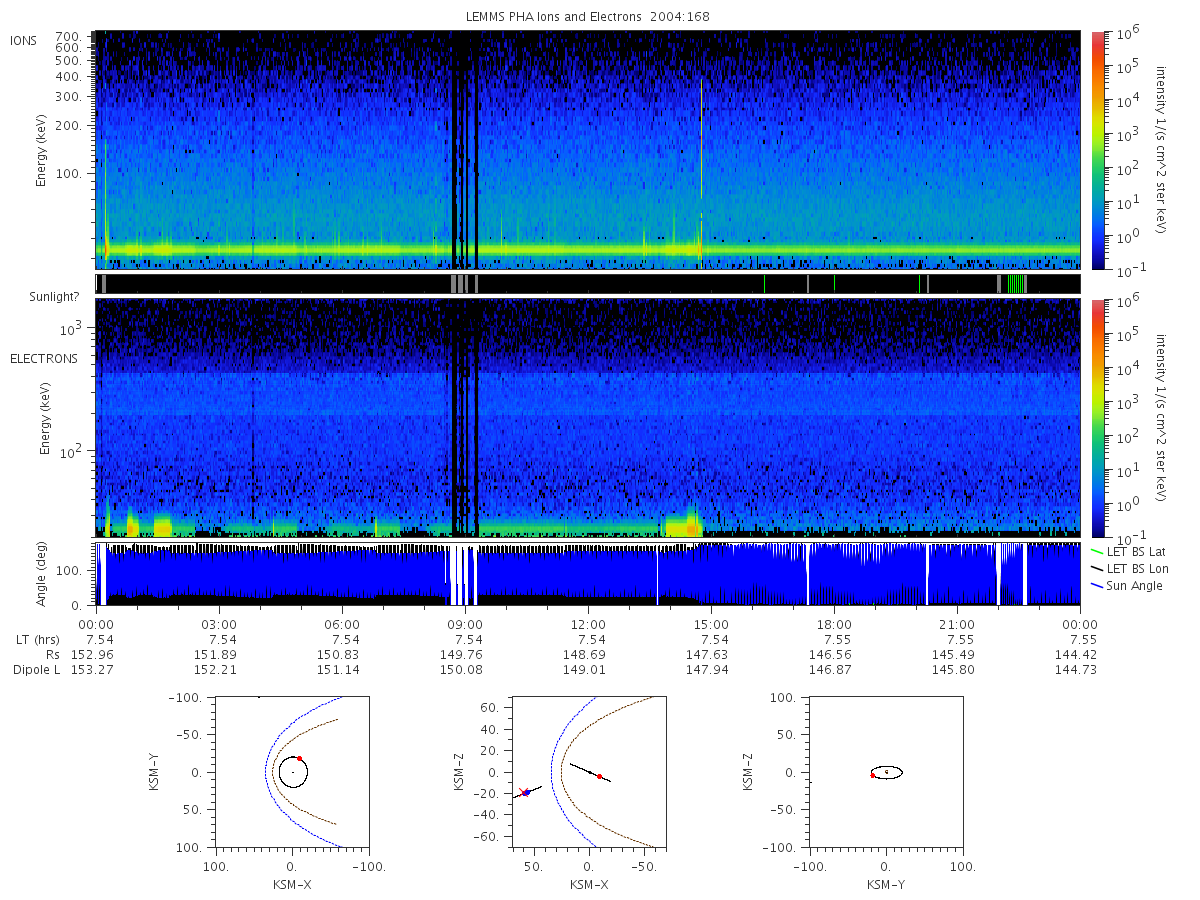Select the blue Sun Angle legend entry
This screenshot has height=900, width=1200.
coord(1127,585)
